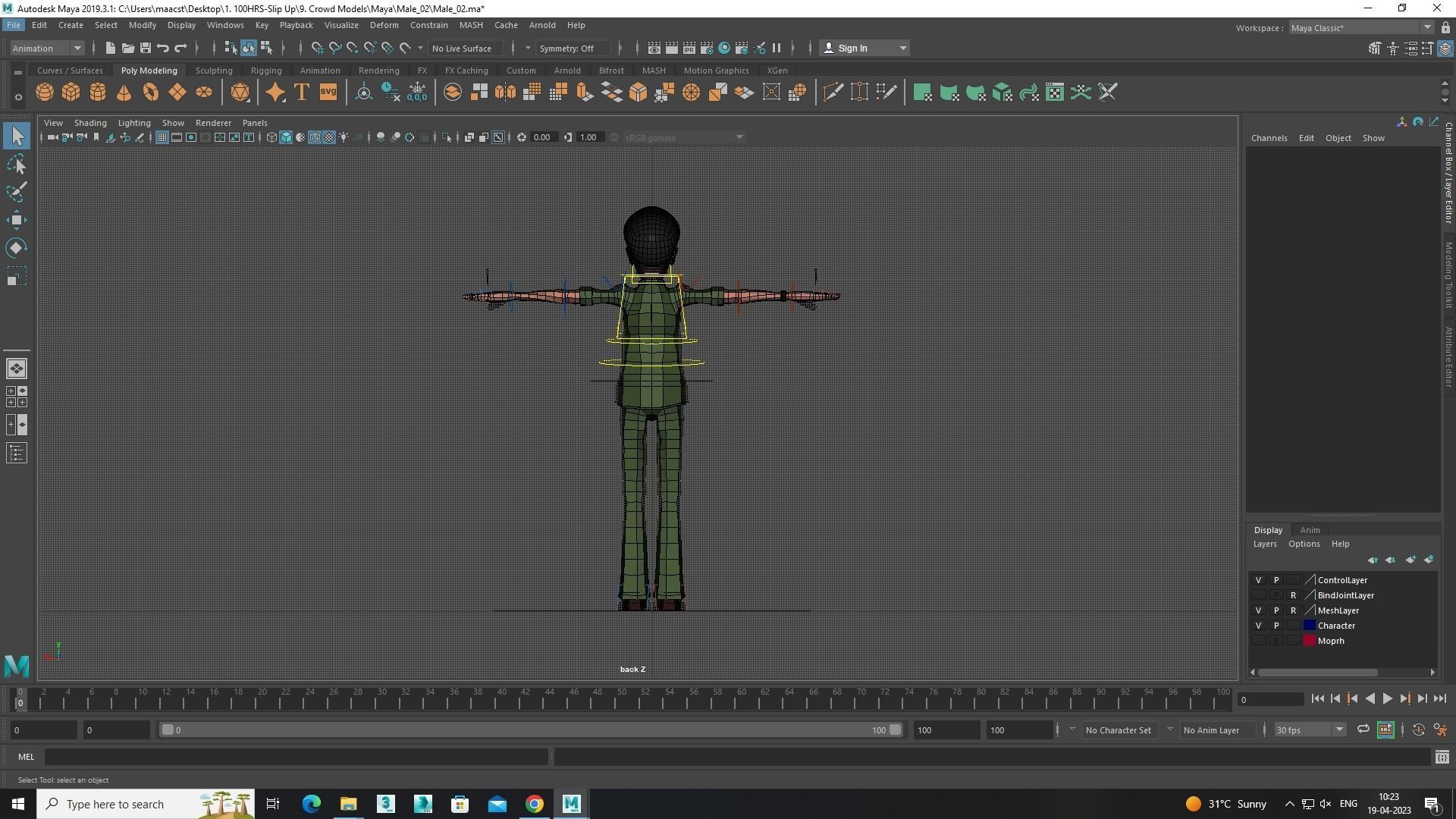Image resolution: width=1456 pixels, height=819 pixels.
Task: Open the Deform menu
Action: point(384,25)
